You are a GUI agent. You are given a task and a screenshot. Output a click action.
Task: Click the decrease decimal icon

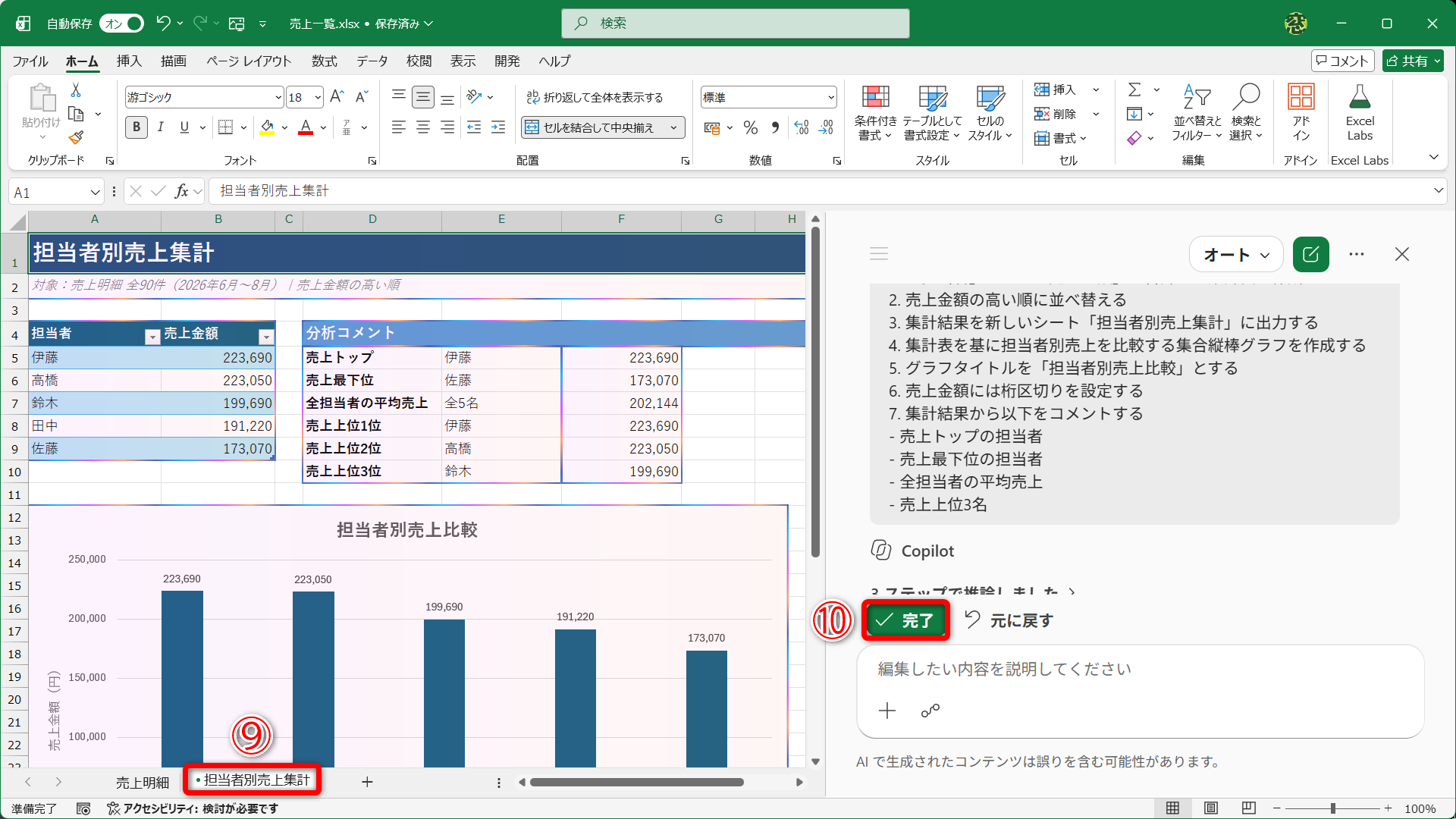click(826, 127)
